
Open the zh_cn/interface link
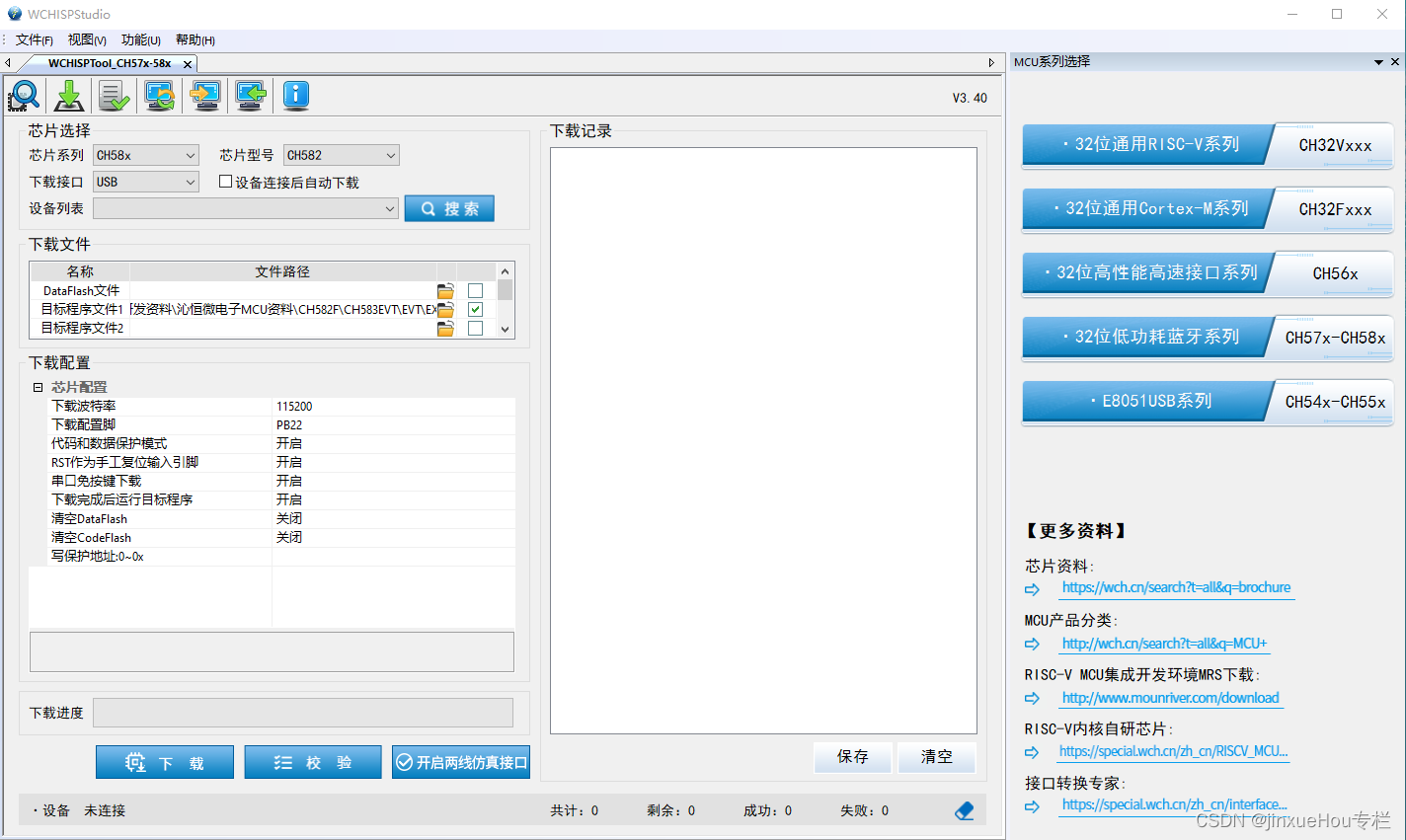pos(1174,804)
